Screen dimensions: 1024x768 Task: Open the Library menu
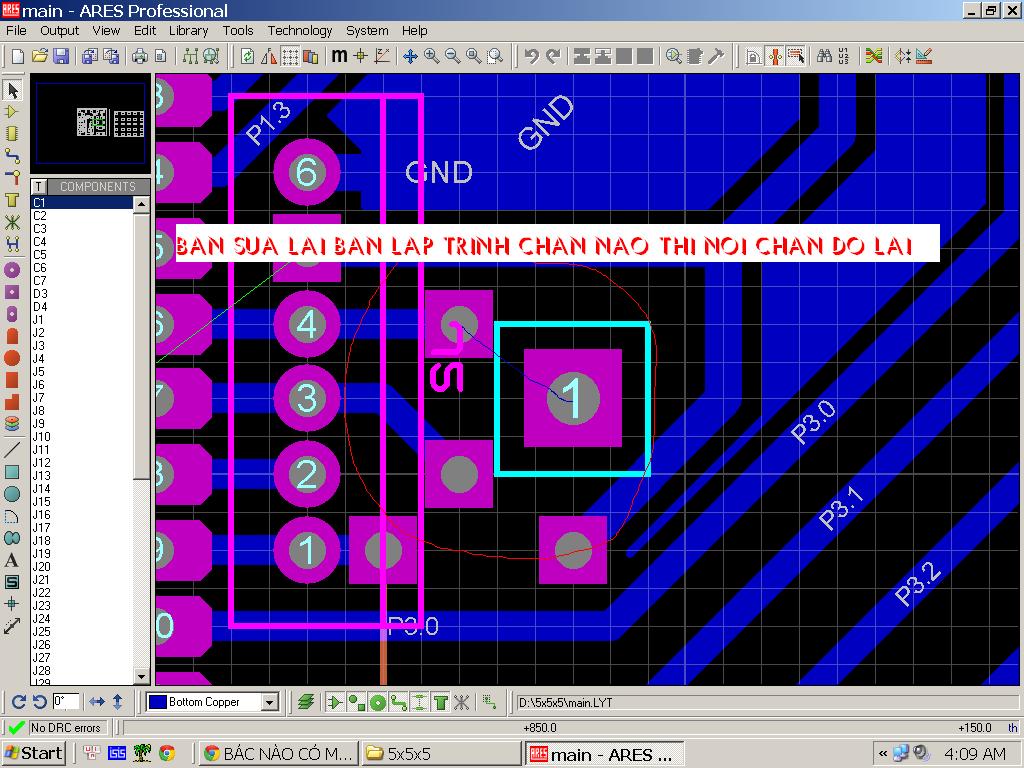pyautogui.click(x=188, y=31)
